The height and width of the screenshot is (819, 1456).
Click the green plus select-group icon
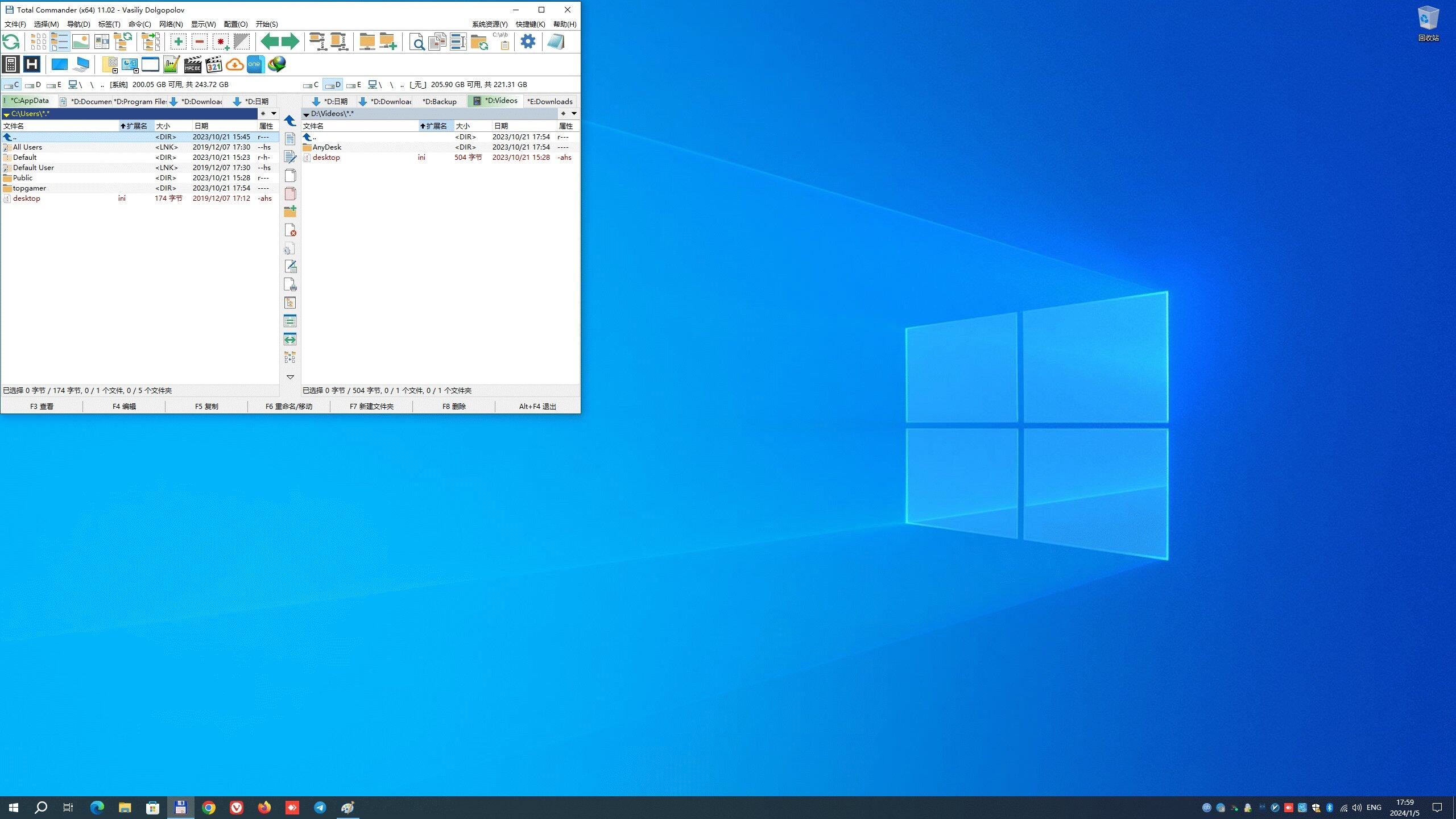point(178,42)
